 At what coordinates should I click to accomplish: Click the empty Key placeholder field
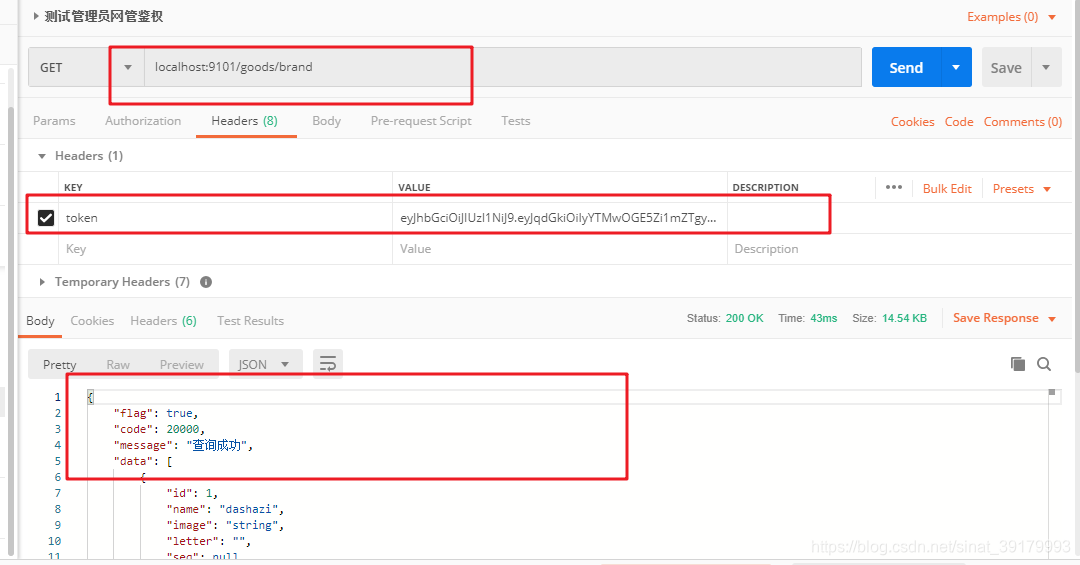pos(226,249)
